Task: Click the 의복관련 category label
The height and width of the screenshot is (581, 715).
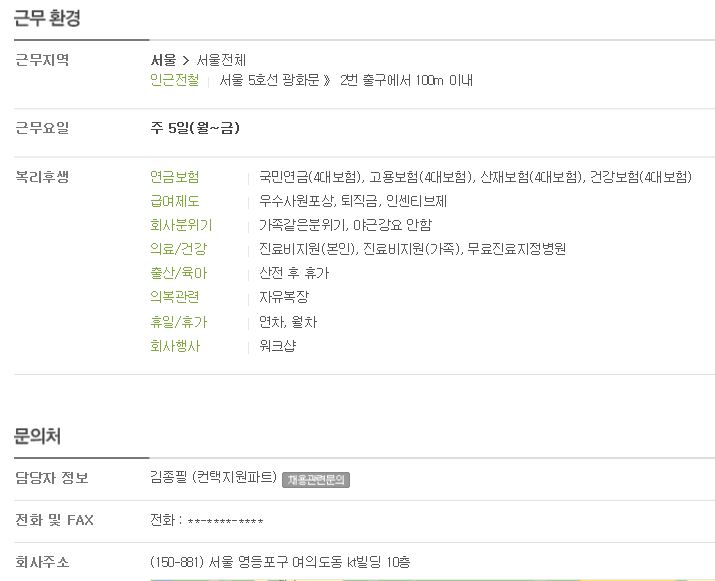Action: [175, 297]
